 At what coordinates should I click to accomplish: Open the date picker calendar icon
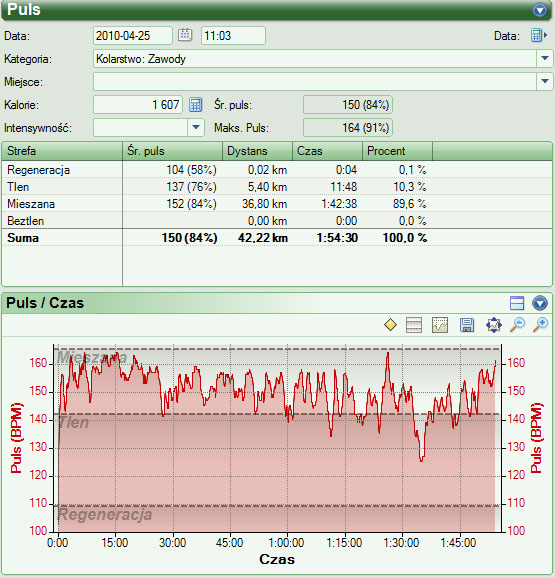point(185,35)
